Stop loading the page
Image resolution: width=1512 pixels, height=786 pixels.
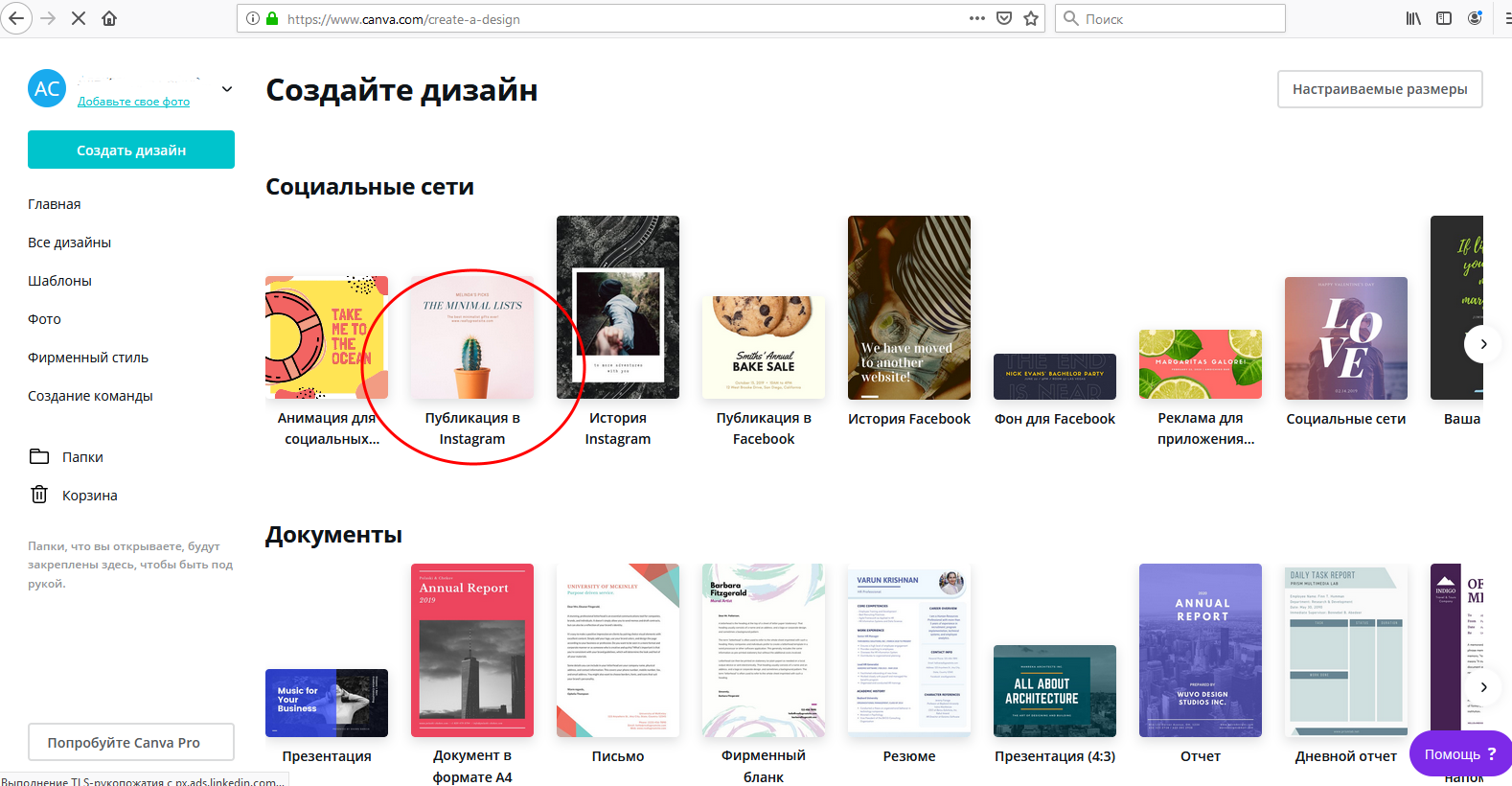(x=79, y=18)
